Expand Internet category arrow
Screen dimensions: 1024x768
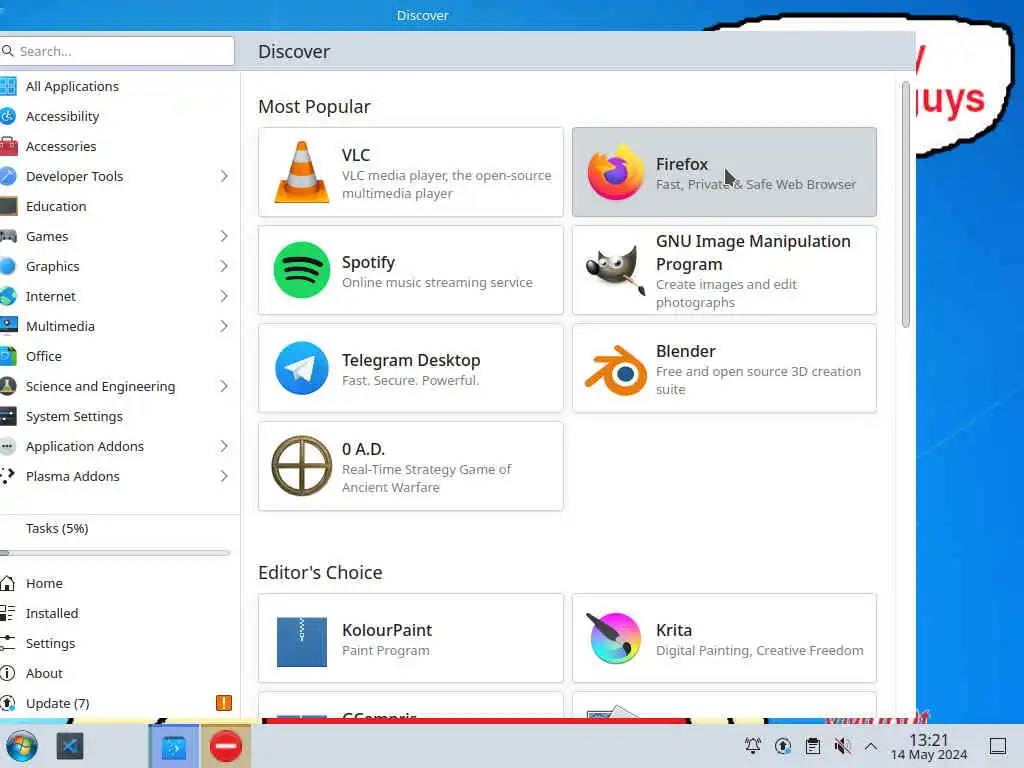pyautogui.click(x=224, y=296)
